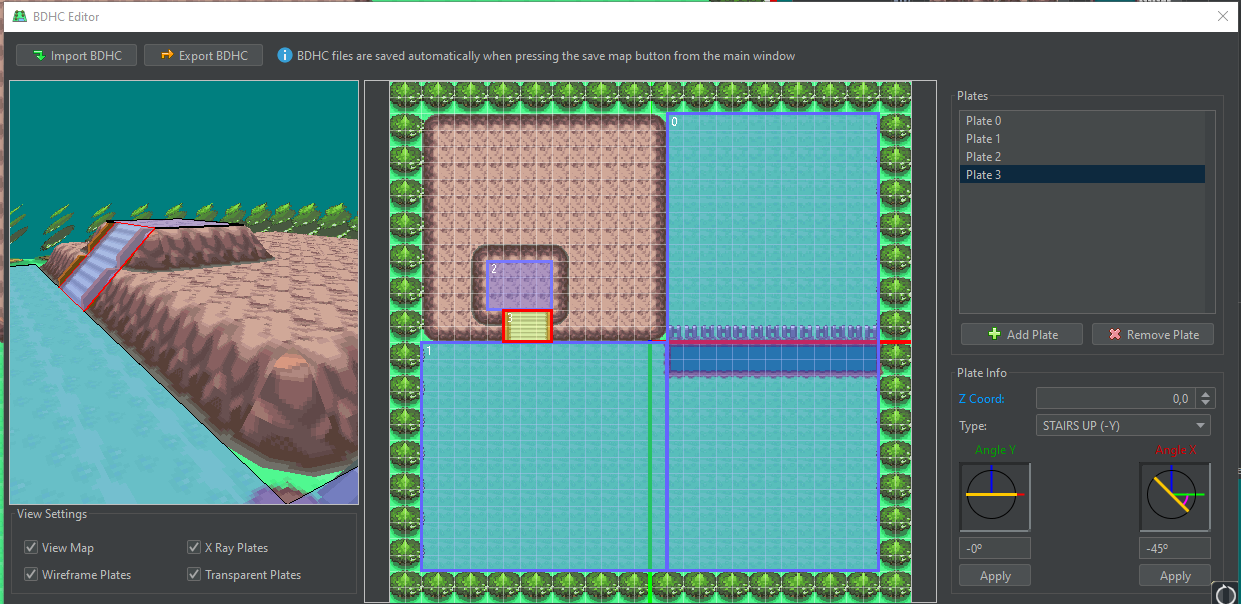Click the Angle X value field
This screenshot has height=604, width=1241.
(x=1174, y=548)
